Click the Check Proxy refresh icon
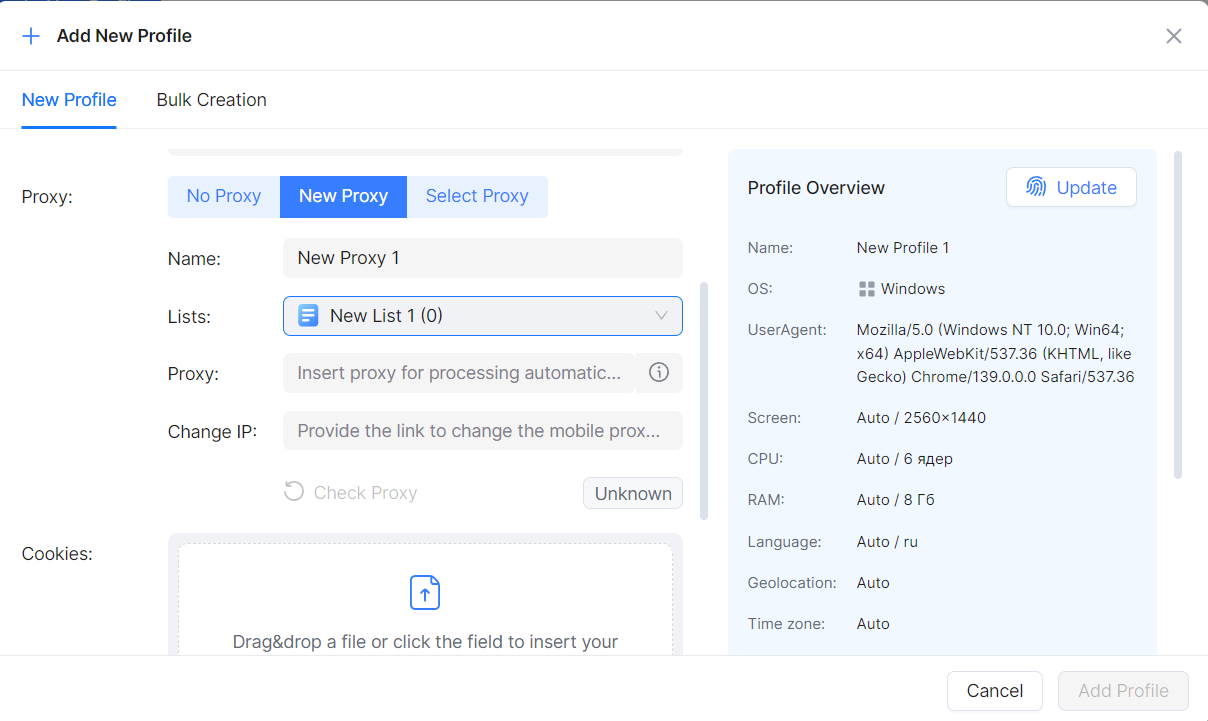Viewport: 1208px width, 721px height. coord(294,492)
